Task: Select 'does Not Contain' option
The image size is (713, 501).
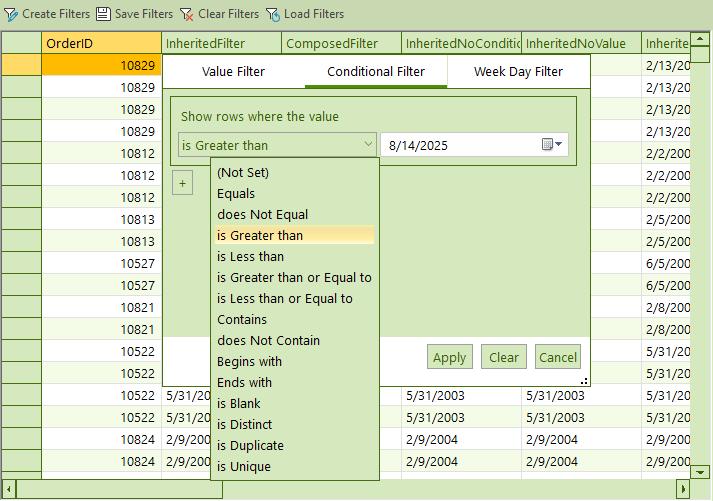Action: (268, 341)
